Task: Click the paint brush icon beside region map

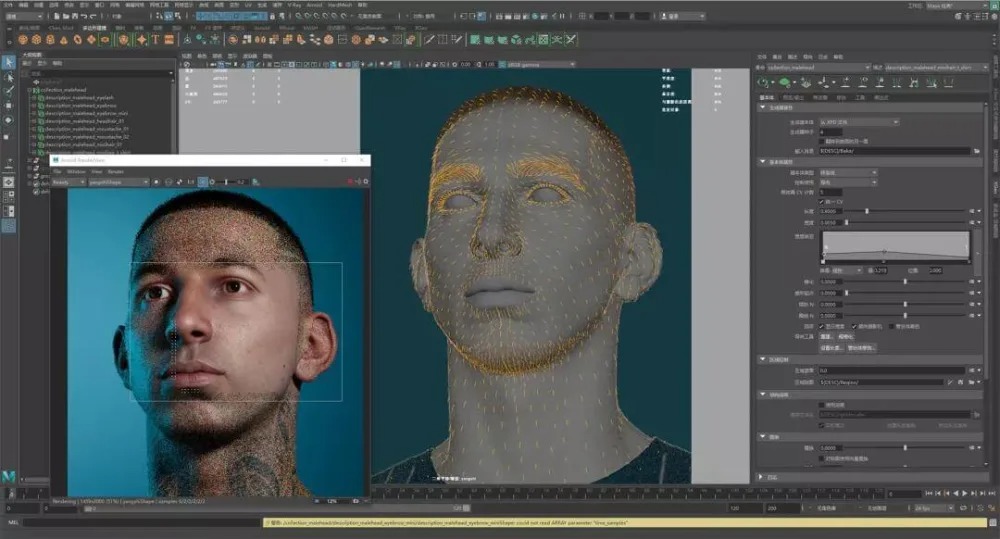Action: tap(950, 382)
